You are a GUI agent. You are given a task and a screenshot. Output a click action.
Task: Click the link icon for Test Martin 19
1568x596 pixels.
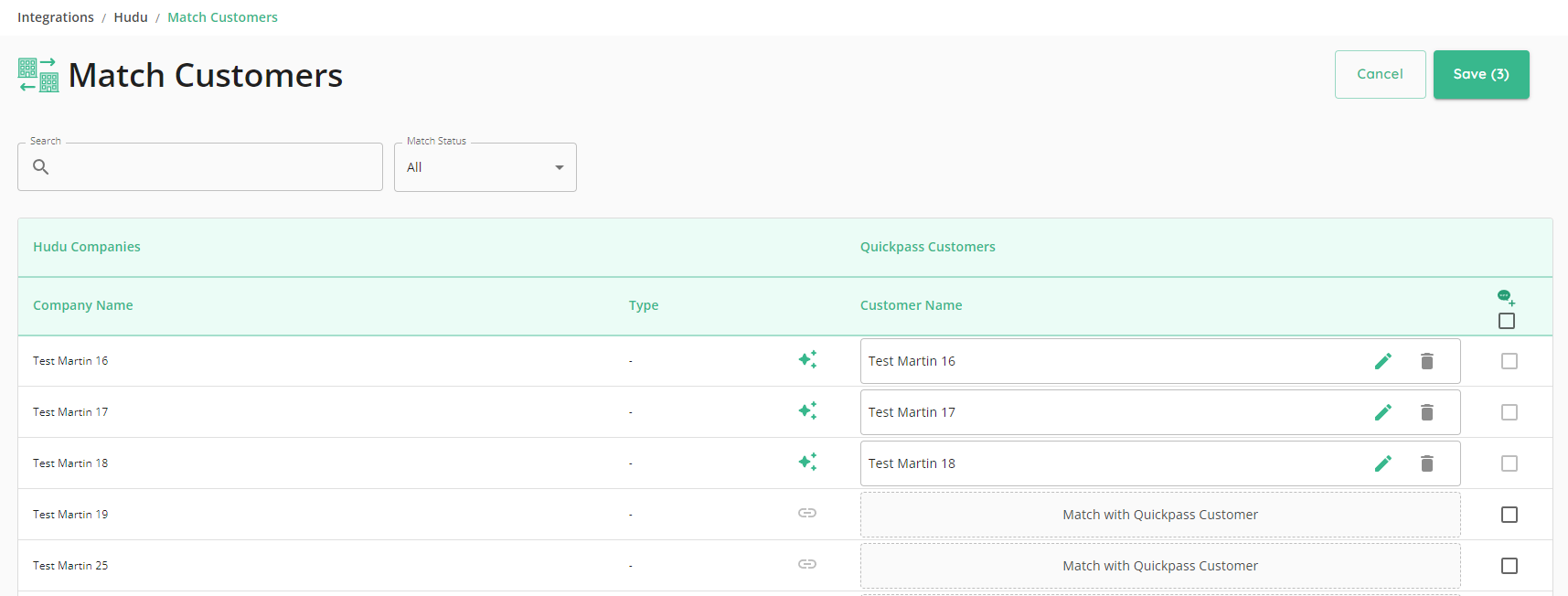(807, 513)
